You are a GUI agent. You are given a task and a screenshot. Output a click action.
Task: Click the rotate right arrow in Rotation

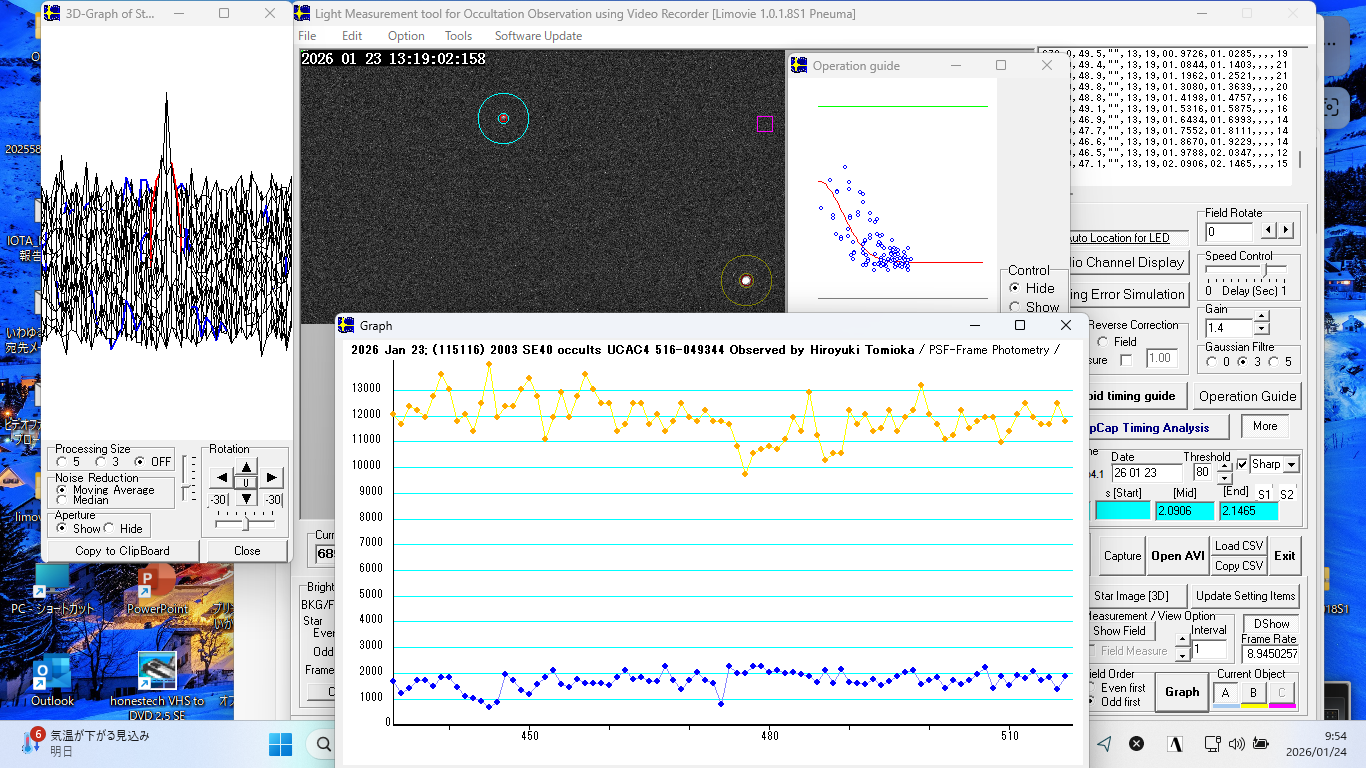pos(271,479)
